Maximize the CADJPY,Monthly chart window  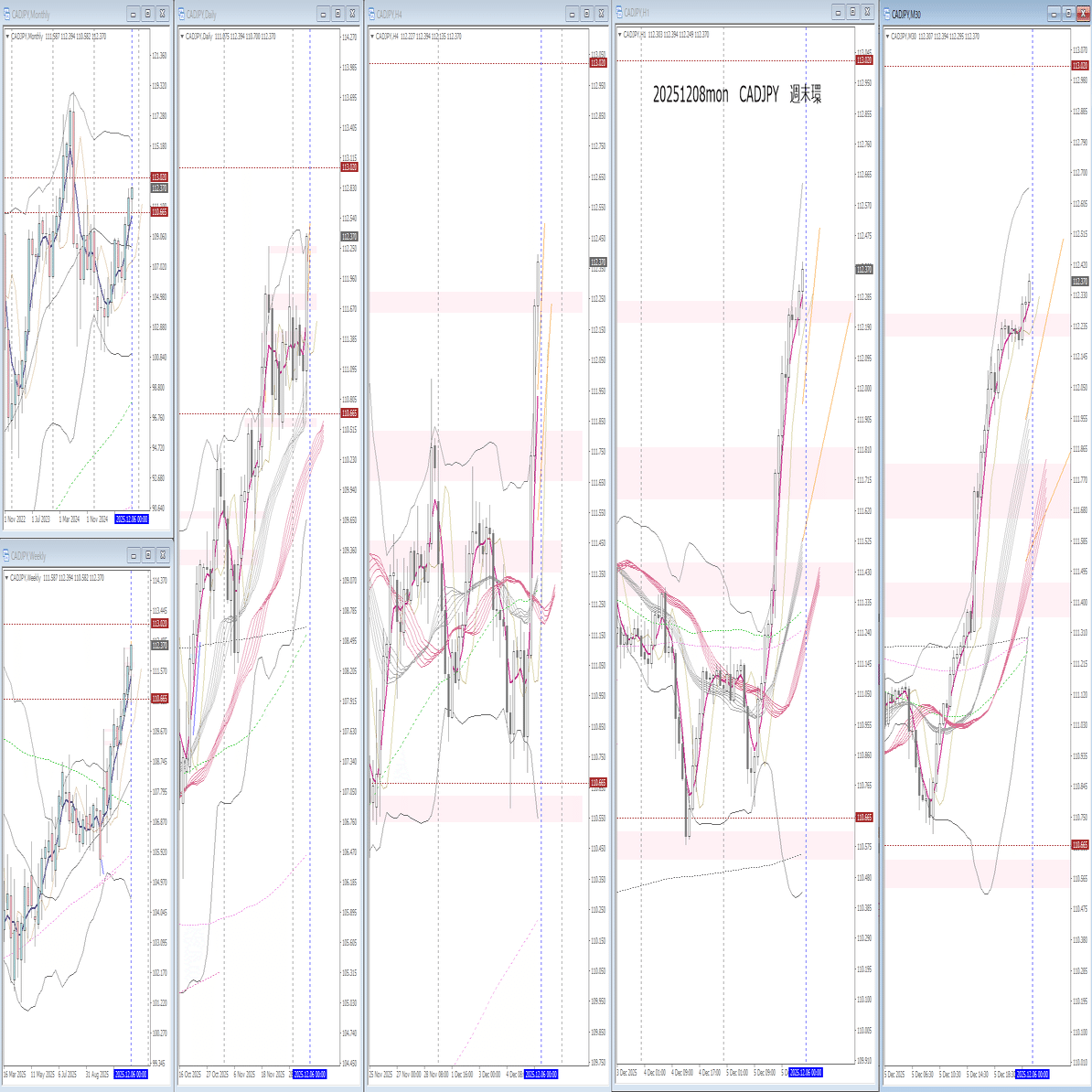(147, 14)
